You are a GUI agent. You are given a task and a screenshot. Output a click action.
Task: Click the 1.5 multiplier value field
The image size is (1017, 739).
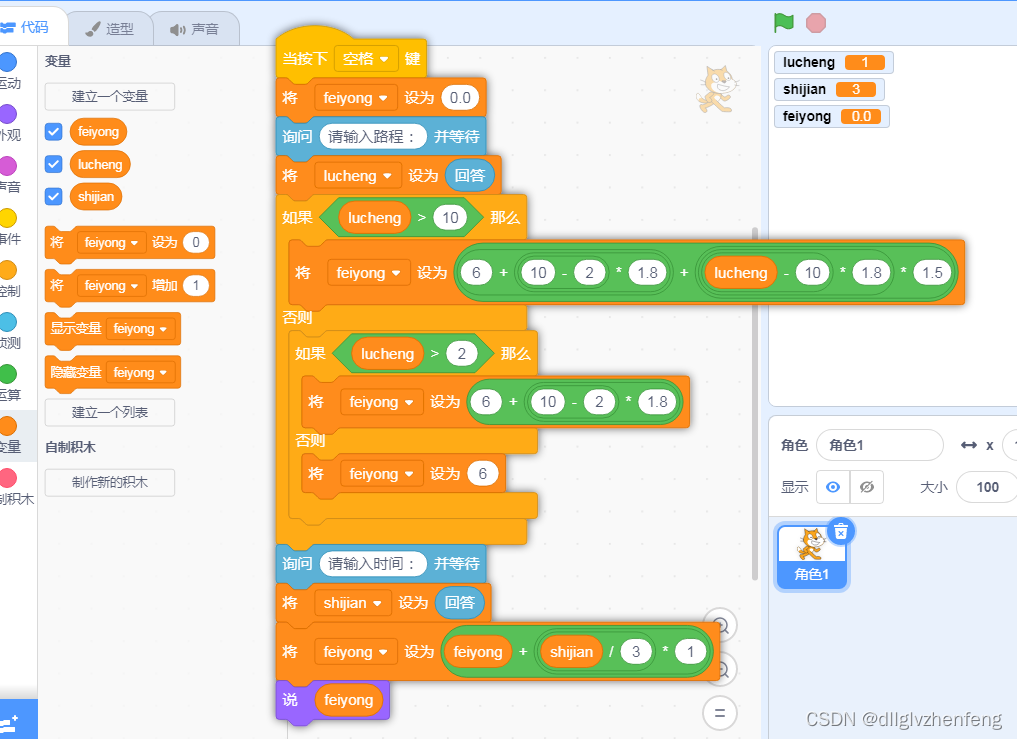coord(932,273)
